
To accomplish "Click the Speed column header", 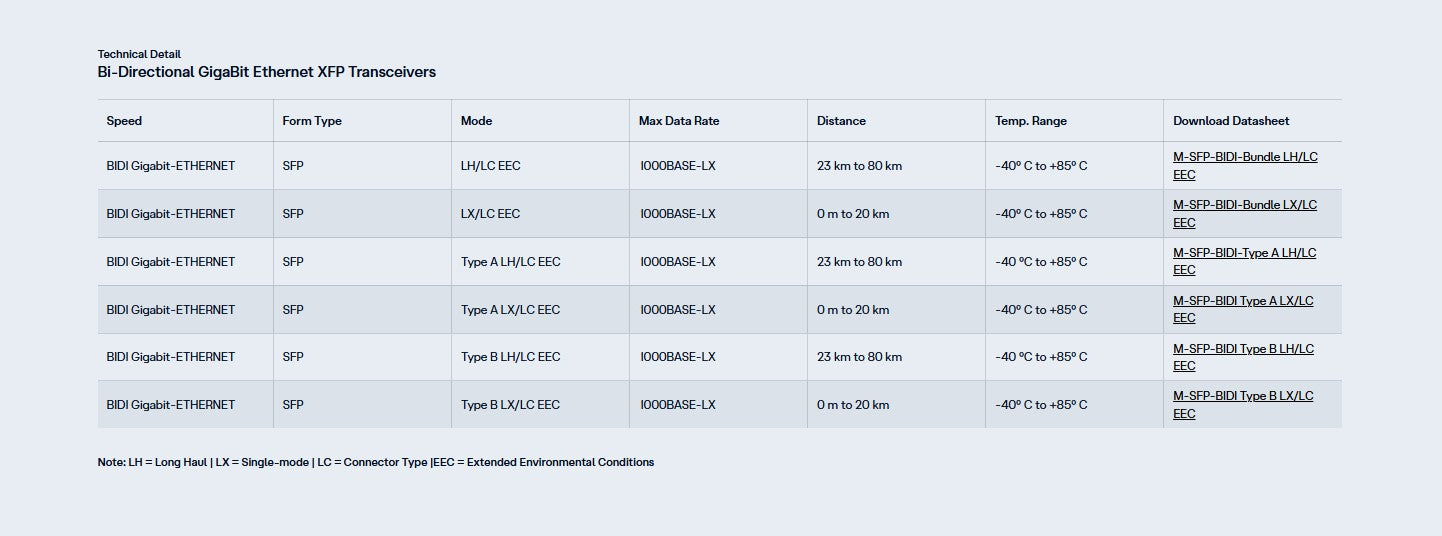I will [x=125, y=121].
